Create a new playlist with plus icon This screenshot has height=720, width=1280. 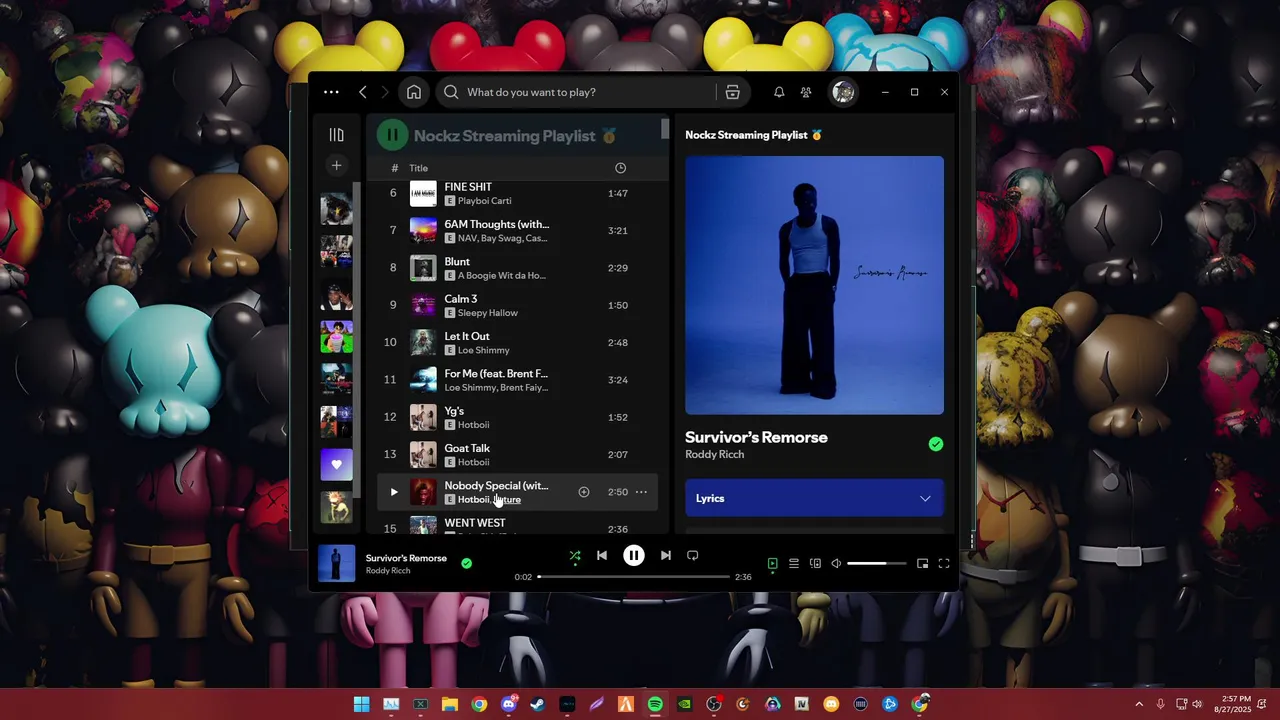pyautogui.click(x=336, y=165)
